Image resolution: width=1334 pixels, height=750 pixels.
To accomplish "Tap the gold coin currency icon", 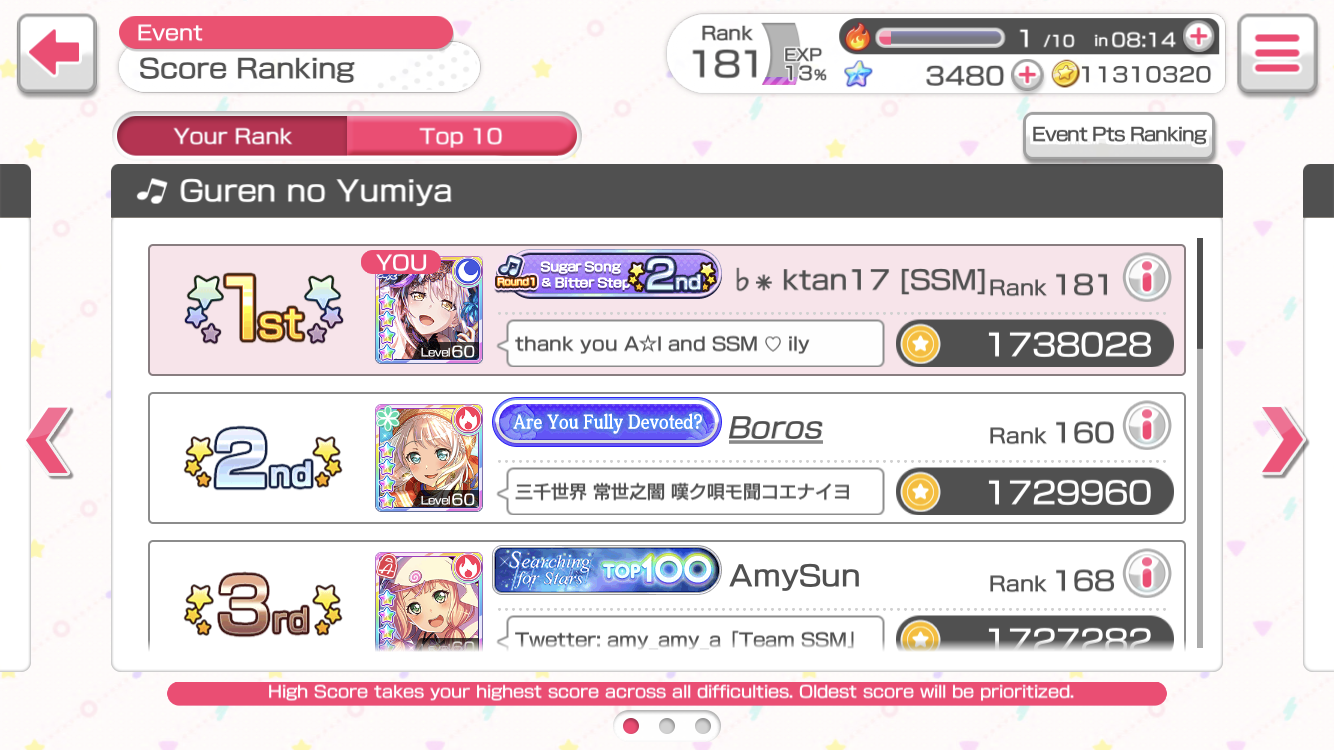I will [x=1065, y=75].
